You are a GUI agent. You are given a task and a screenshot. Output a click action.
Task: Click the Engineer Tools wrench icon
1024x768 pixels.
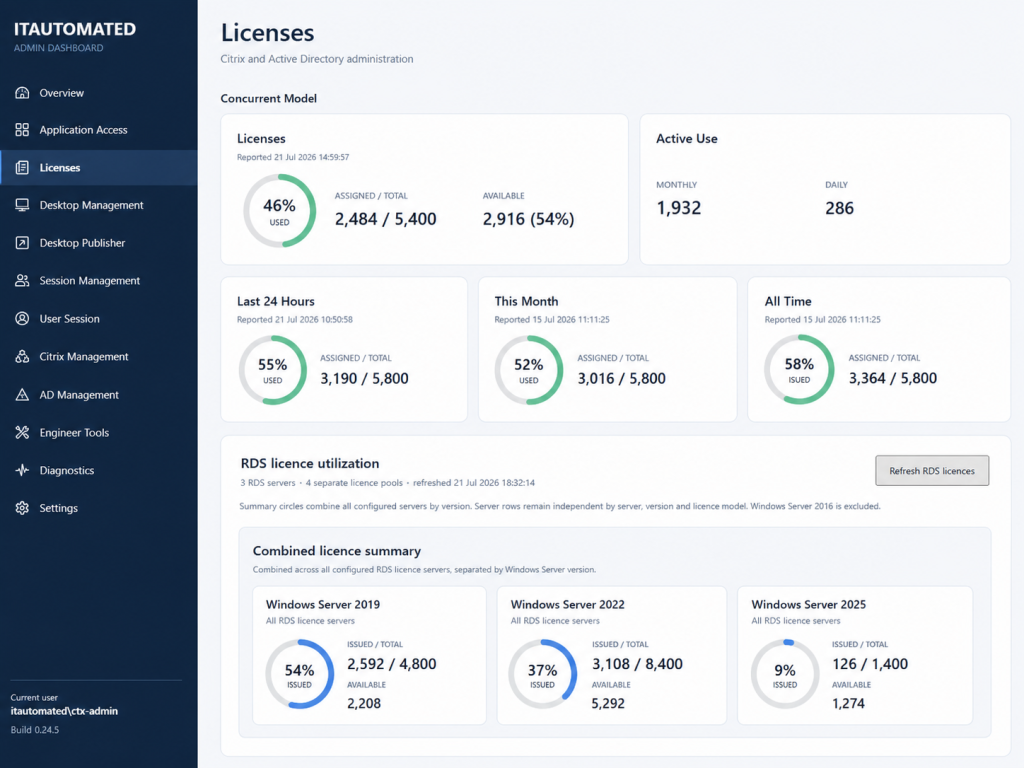[22, 432]
